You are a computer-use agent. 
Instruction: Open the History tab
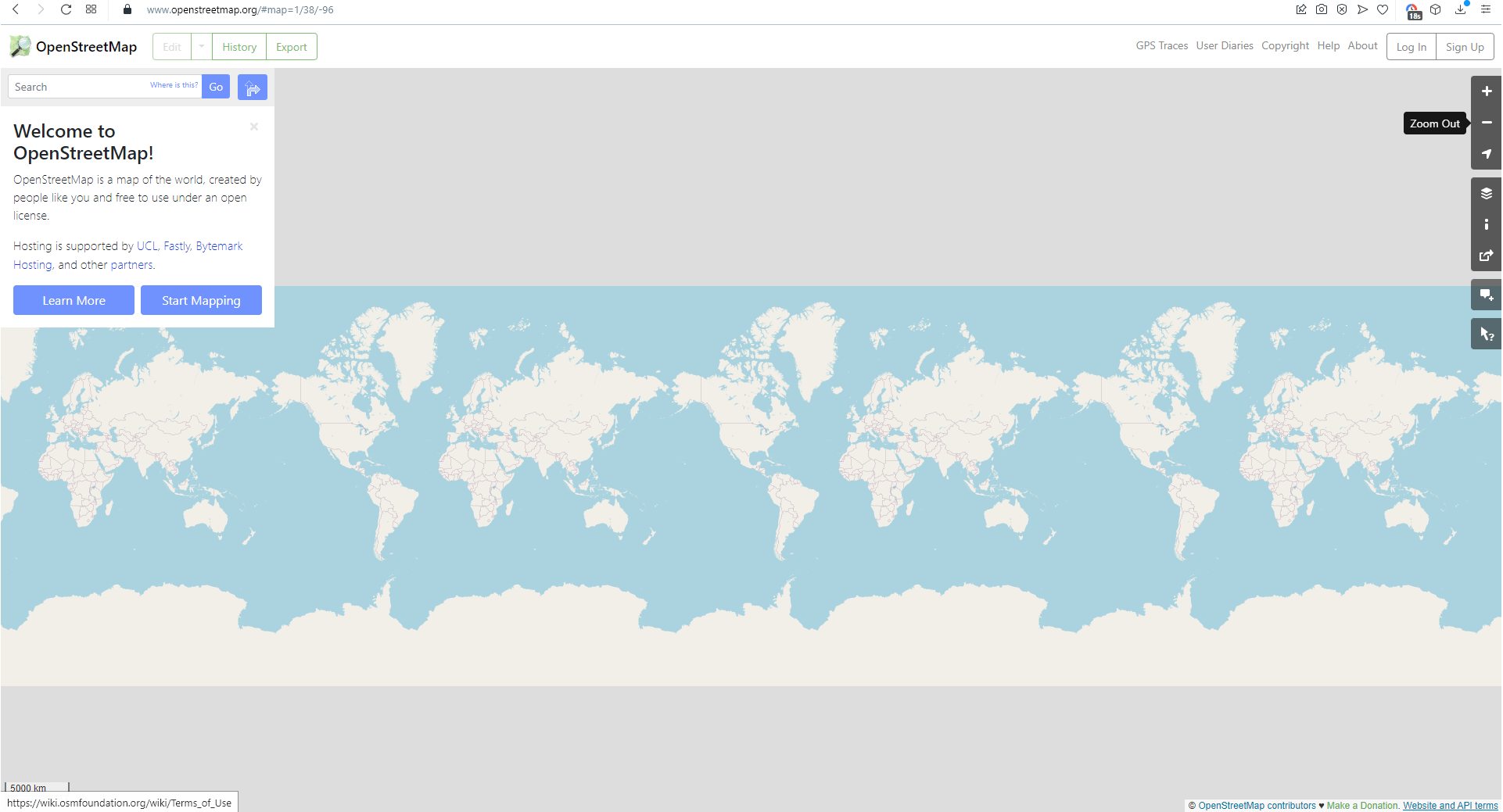click(239, 47)
